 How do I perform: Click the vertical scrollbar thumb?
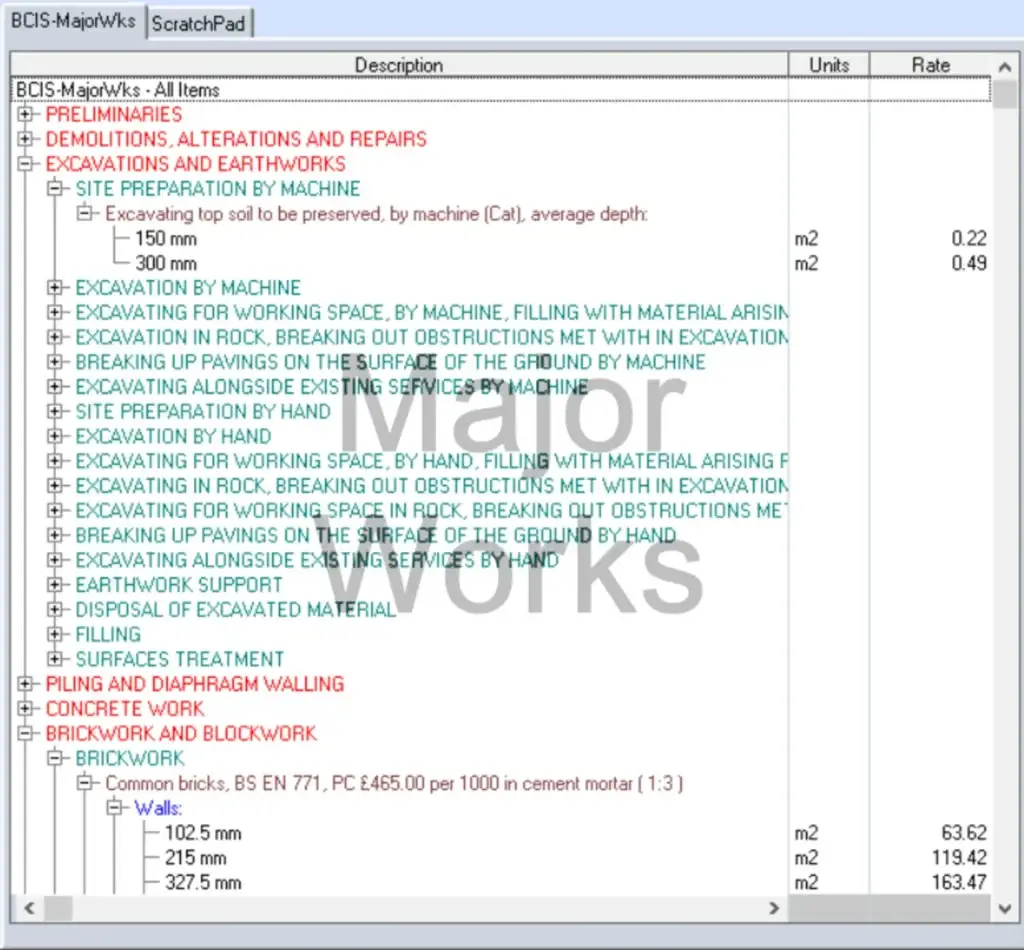(1005, 93)
